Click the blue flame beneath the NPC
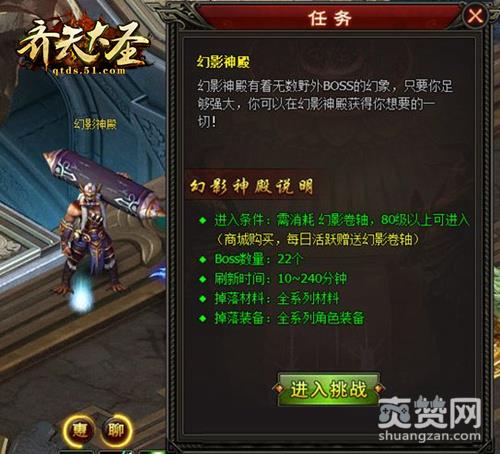This screenshot has width=500, height=454. point(80,293)
